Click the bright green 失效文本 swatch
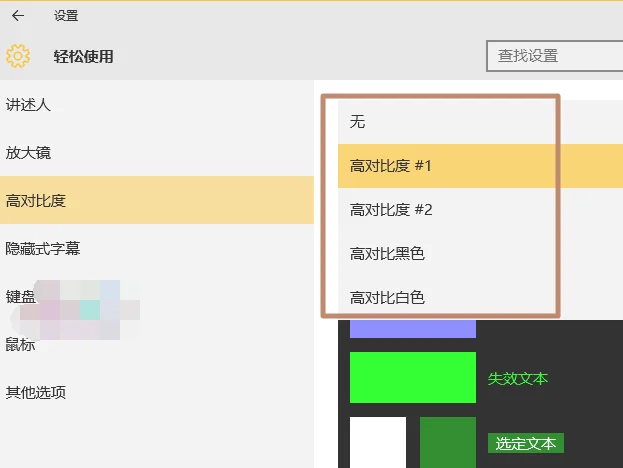The width and height of the screenshot is (623, 468). pos(413,377)
